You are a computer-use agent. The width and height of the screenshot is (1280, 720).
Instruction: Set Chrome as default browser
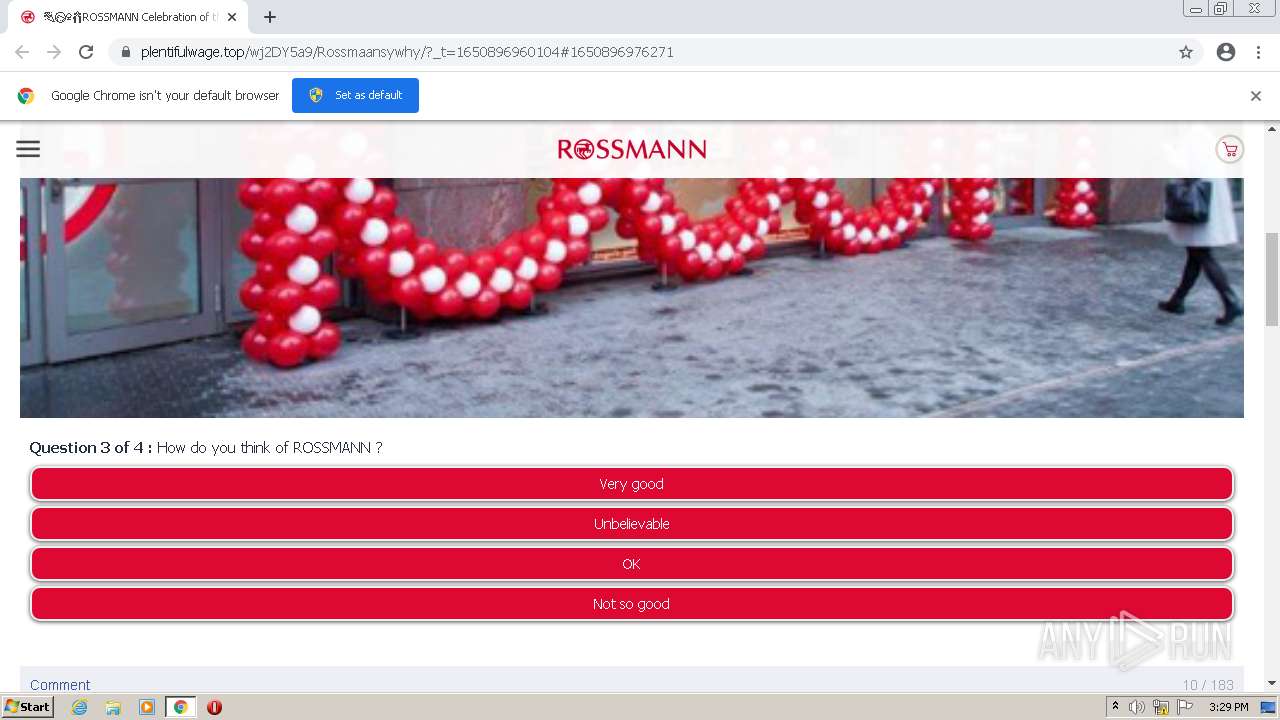[355, 95]
